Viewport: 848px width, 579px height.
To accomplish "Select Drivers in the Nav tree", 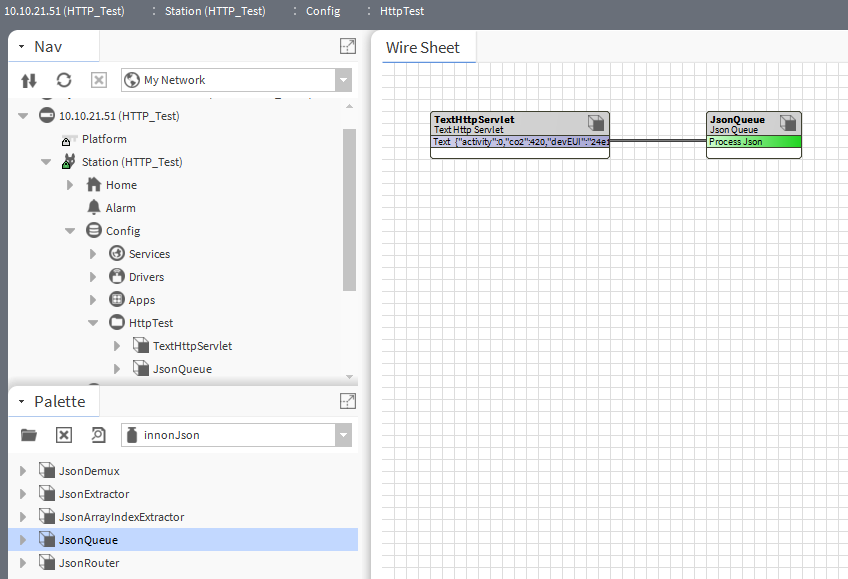I will (x=146, y=277).
